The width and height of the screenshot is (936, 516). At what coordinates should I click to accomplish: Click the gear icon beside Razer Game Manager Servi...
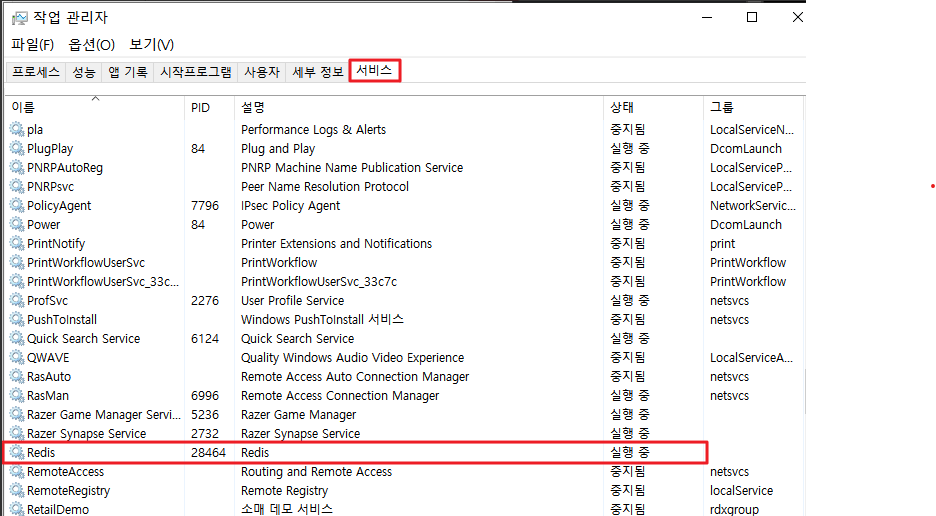17,414
